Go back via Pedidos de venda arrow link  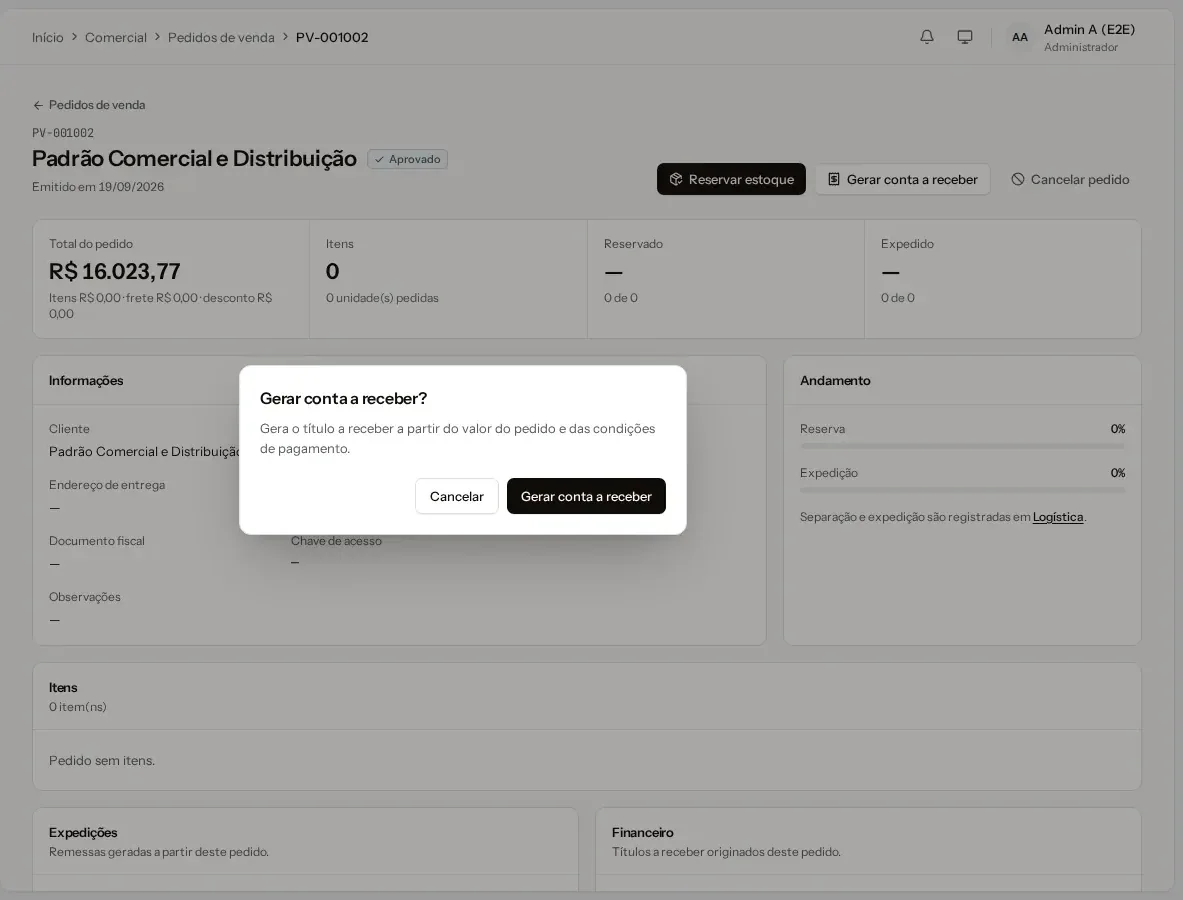(x=89, y=105)
